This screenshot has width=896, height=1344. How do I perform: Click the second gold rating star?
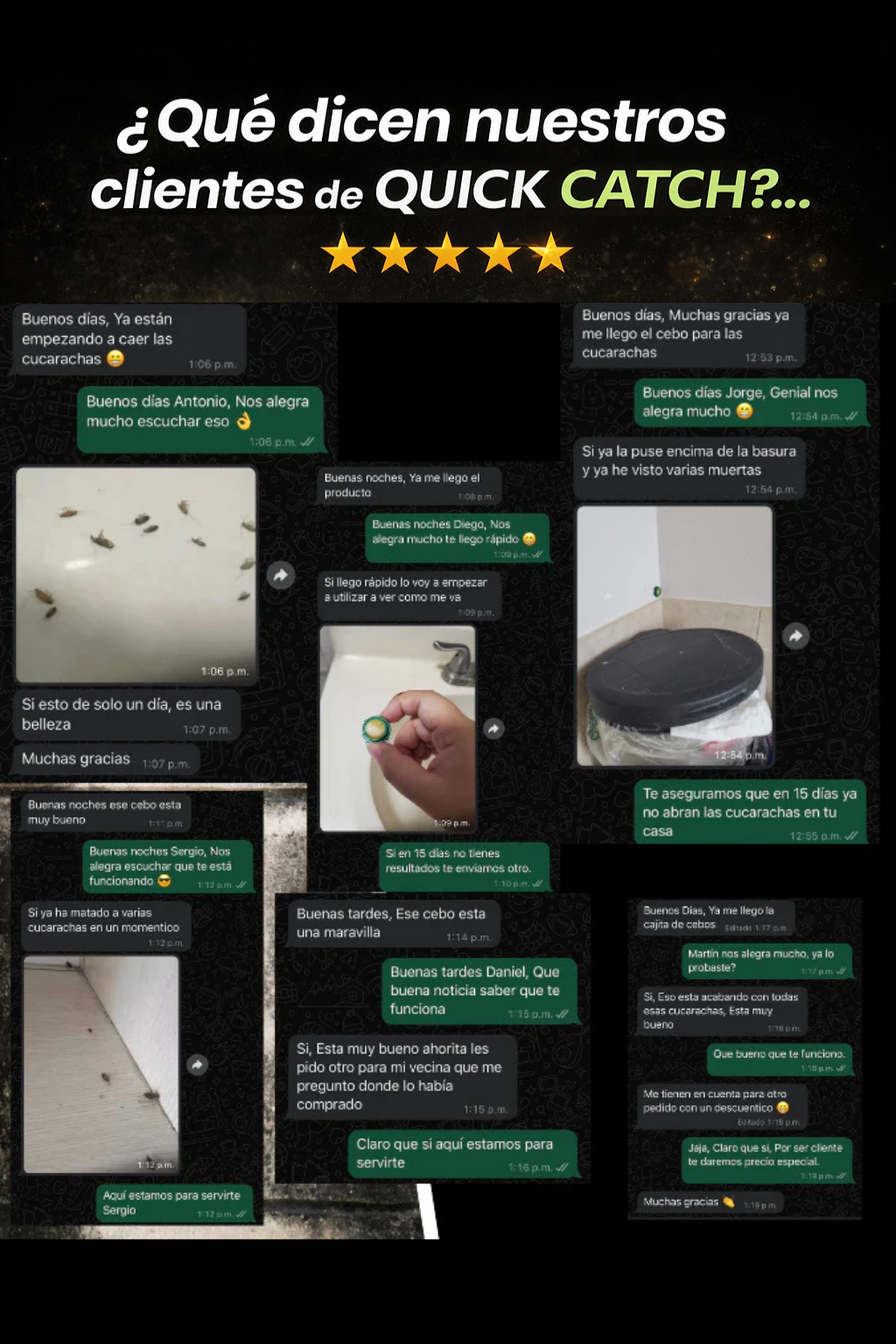click(395, 253)
